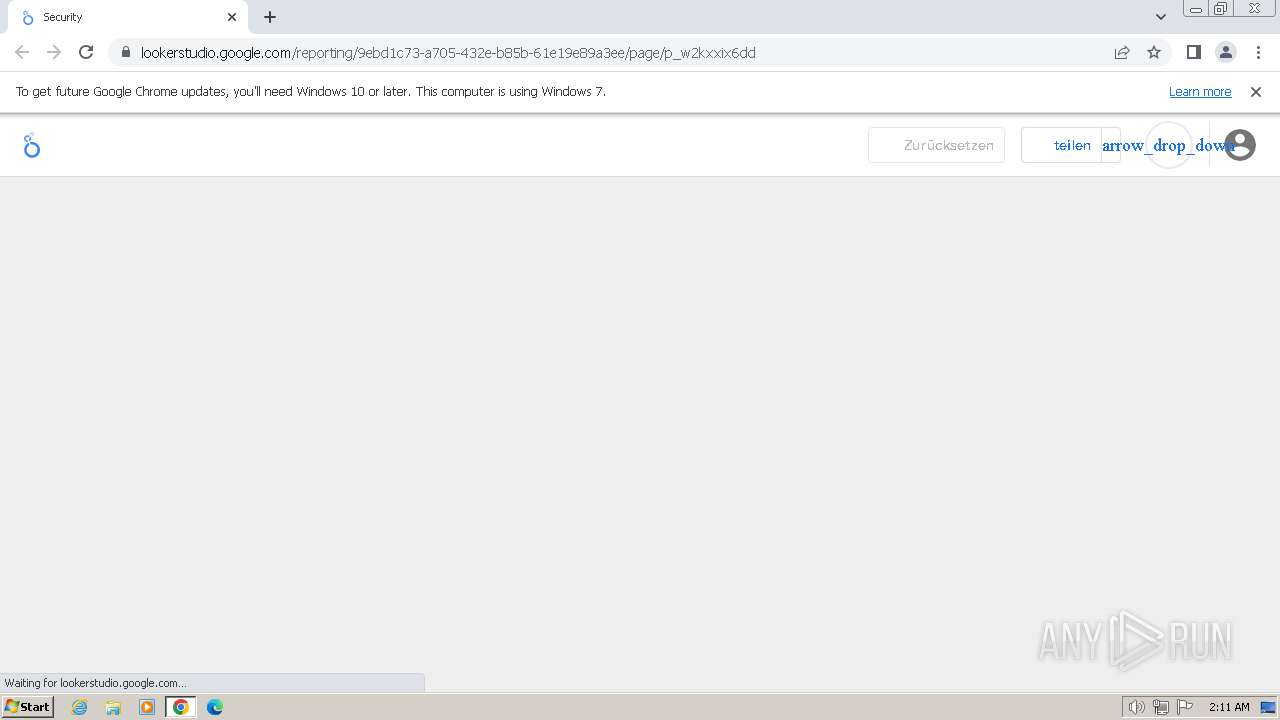Open the Chrome profile button
Image resolution: width=1280 pixels, height=720 pixels.
click(x=1225, y=52)
